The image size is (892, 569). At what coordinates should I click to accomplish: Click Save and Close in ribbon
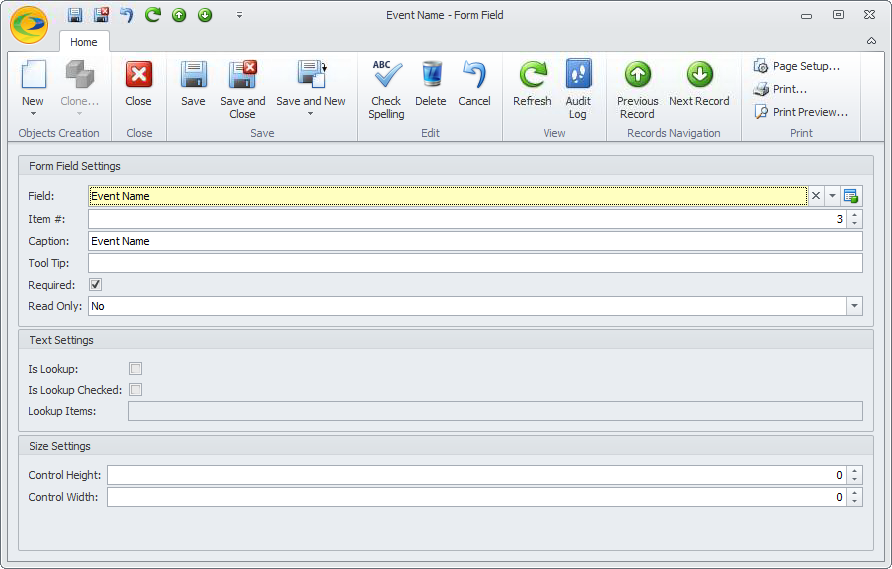pyautogui.click(x=243, y=89)
